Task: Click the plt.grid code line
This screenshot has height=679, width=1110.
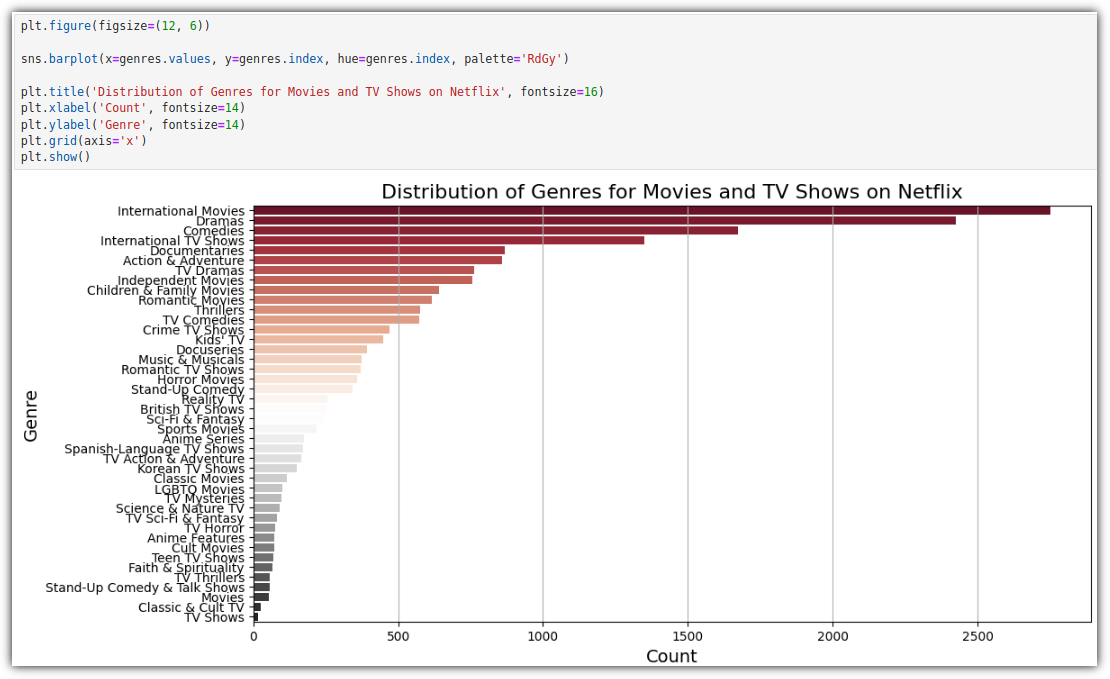Action: point(84,140)
